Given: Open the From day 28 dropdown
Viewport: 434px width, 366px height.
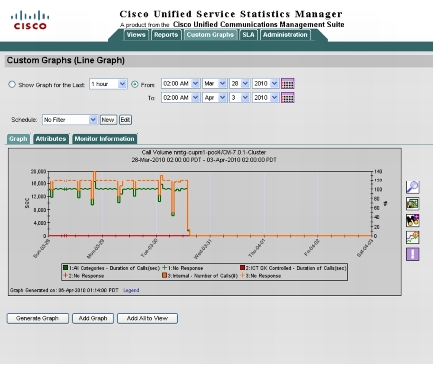Looking at the screenshot, I should pos(239,84).
